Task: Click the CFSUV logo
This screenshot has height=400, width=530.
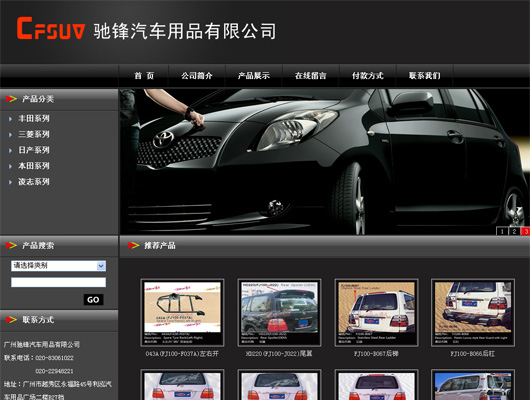Action: click(51, 28)
